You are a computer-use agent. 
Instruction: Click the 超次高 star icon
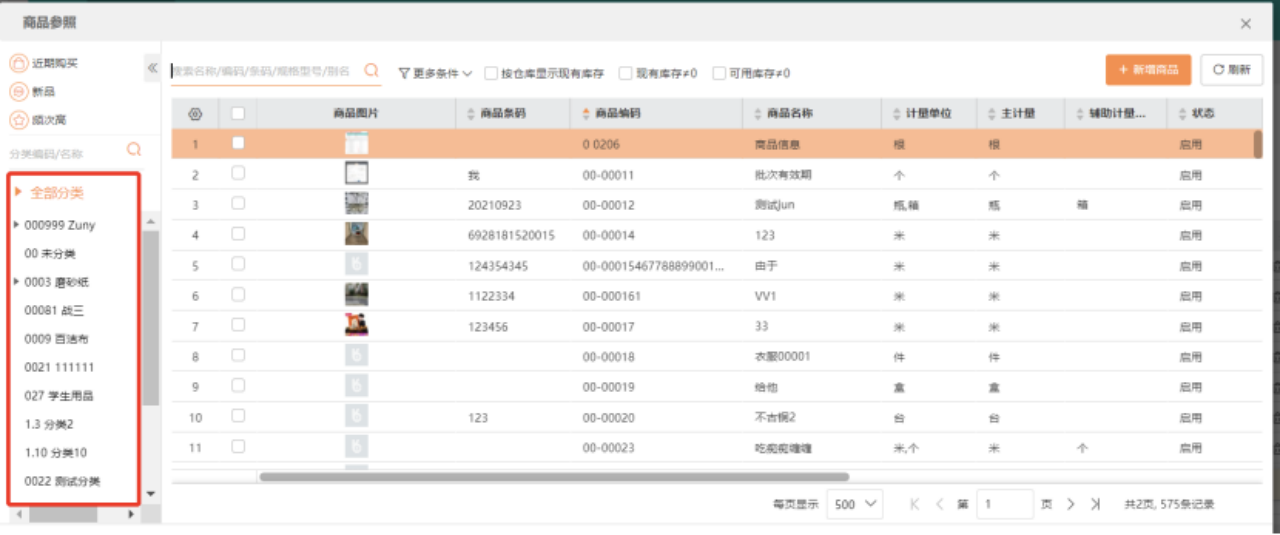point(18,120)
